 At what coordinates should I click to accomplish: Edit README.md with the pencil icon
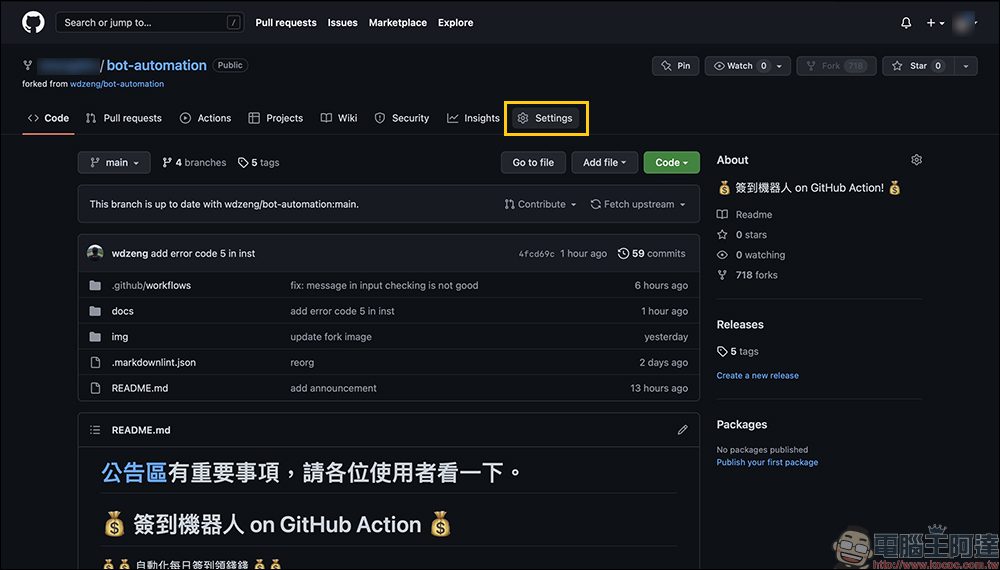[x=682, y=430]
